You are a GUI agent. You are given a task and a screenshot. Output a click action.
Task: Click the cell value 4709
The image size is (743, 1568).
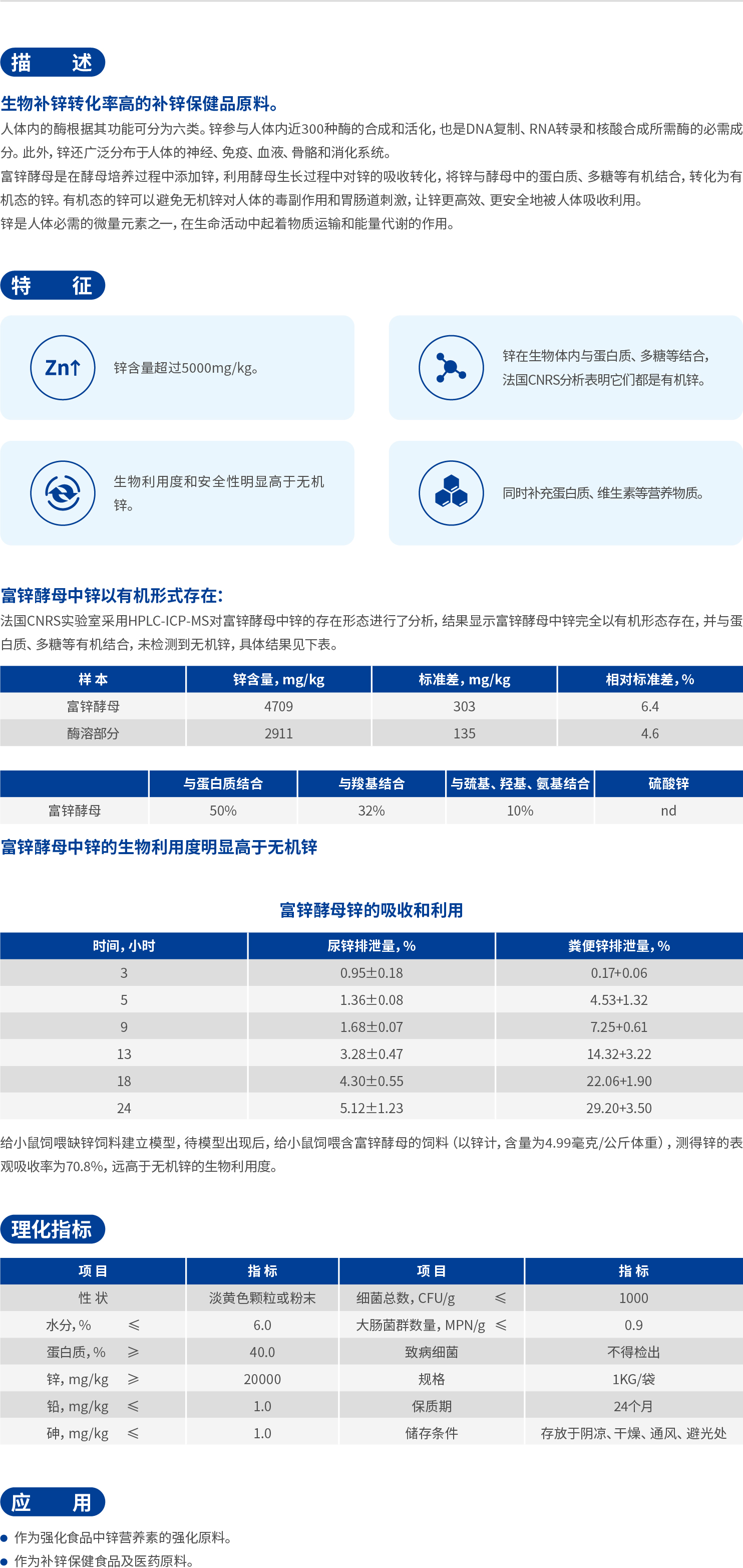(279, 707)
